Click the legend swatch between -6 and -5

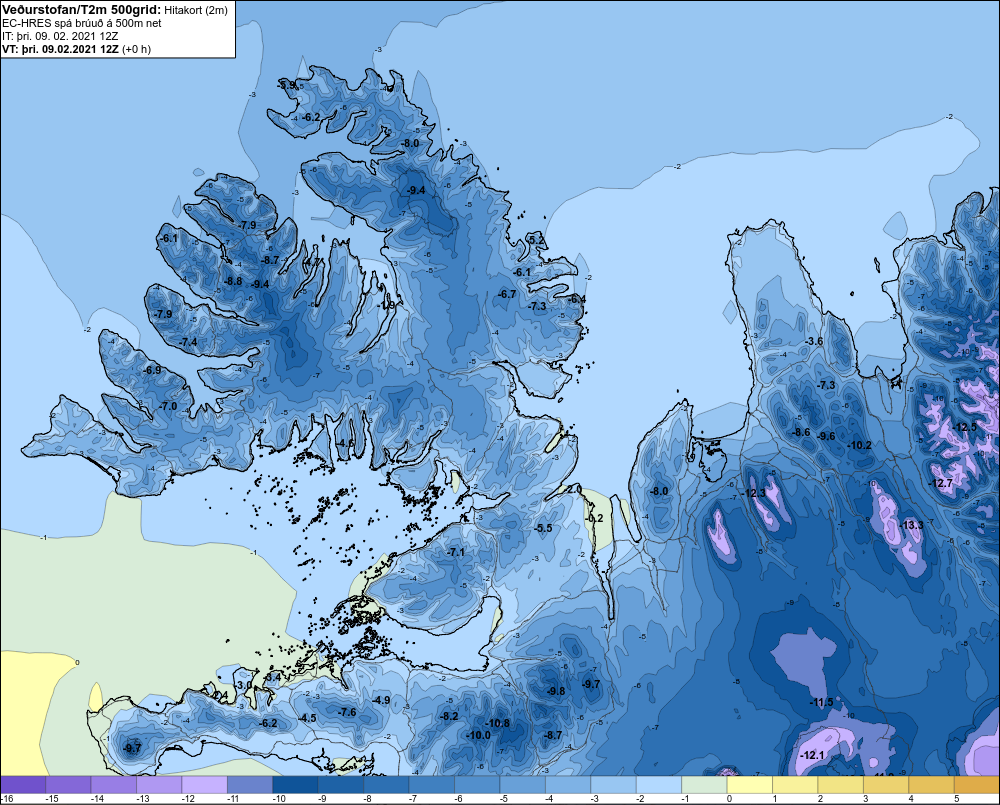(x=477, y=785)
